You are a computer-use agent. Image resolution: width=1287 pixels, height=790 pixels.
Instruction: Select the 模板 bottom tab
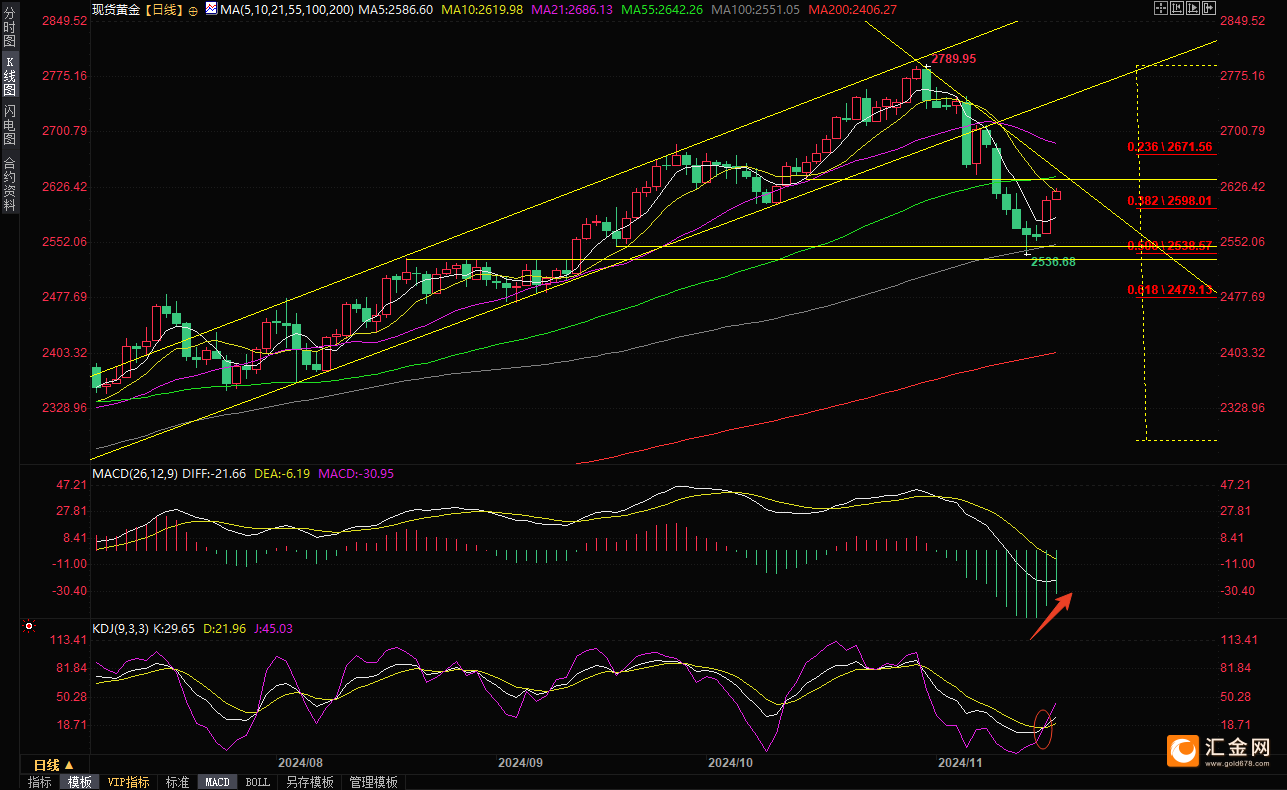(79, 782)
